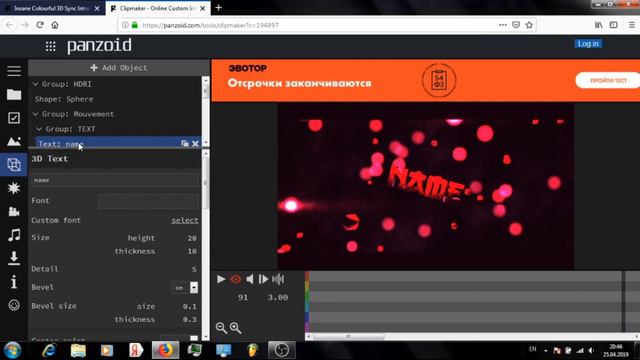Image resolution: width=640 pixels, height=360 pixels.
Task: Edit the Size height value 20
Action: (x=192, y=238)
